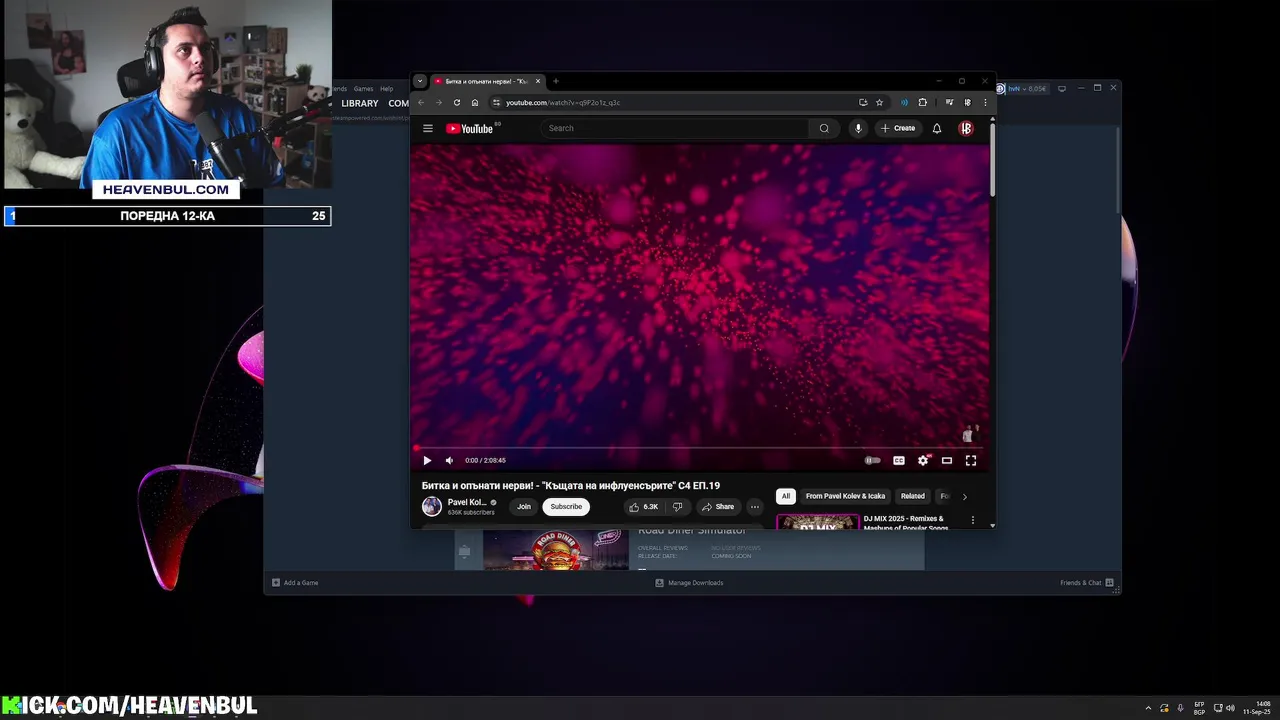The width and height of the screenshot is (1280, 720).
Task: Expand the Create menu on YouTube
Action: click(x=898, y=128)
